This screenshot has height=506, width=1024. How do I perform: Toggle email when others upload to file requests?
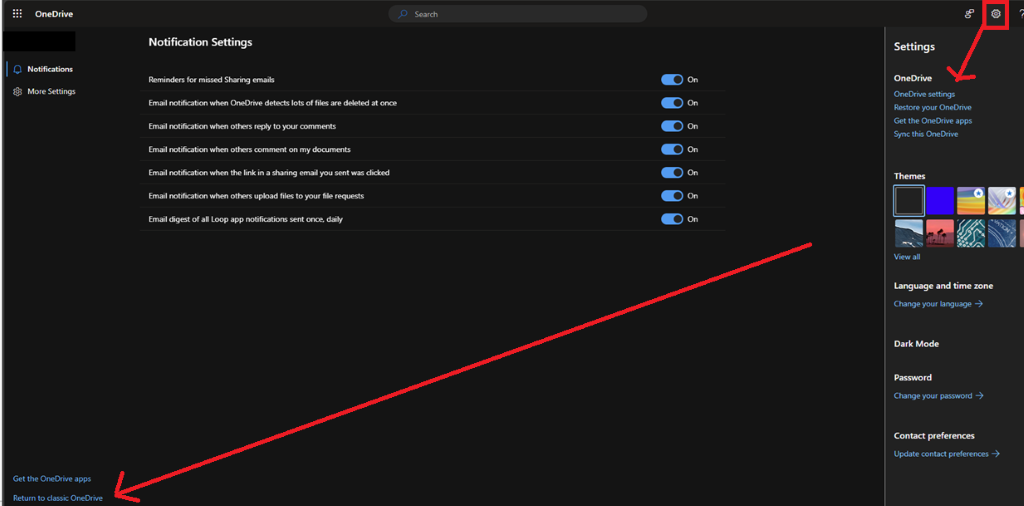tap(672, 196)
